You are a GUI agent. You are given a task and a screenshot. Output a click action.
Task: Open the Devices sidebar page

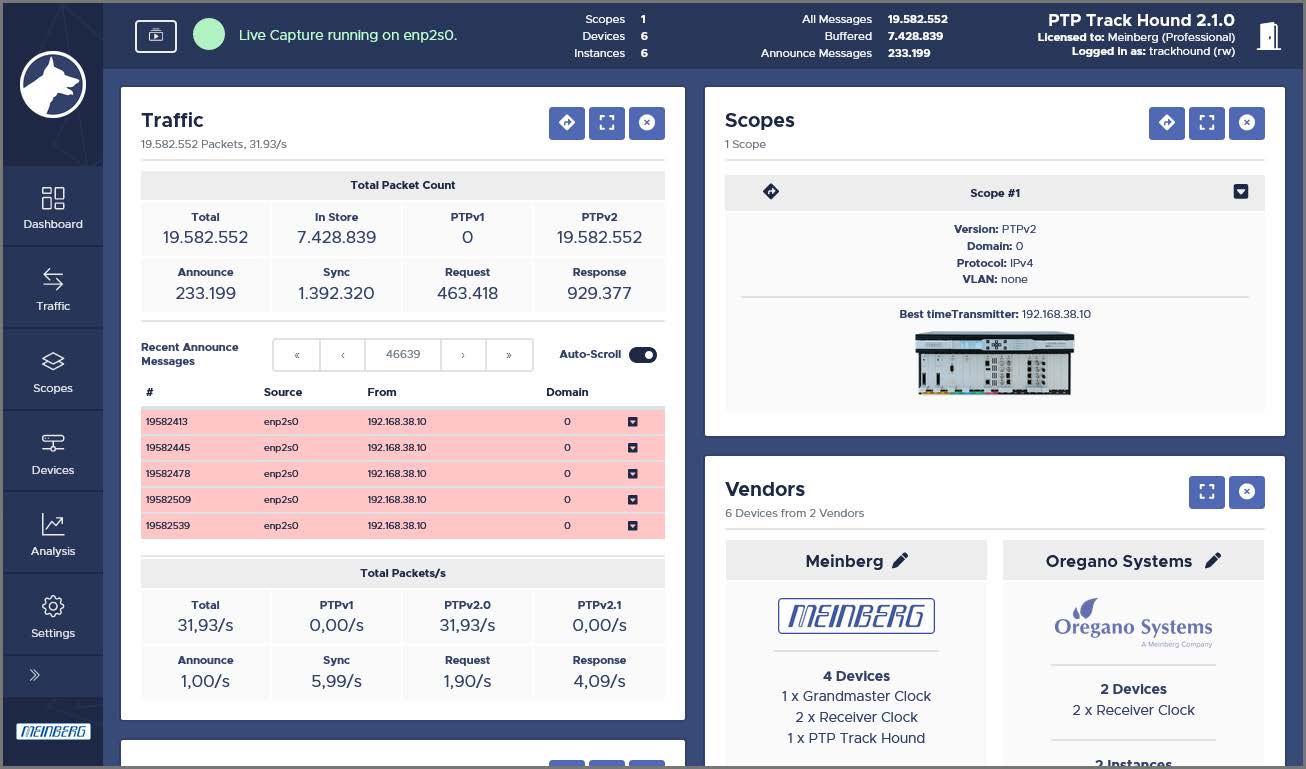click(x=53, y=453)
